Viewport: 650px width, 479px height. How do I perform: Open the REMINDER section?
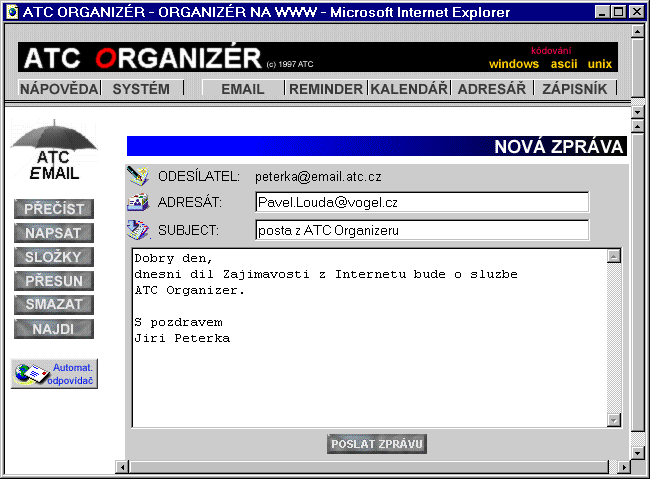point(326,88)
